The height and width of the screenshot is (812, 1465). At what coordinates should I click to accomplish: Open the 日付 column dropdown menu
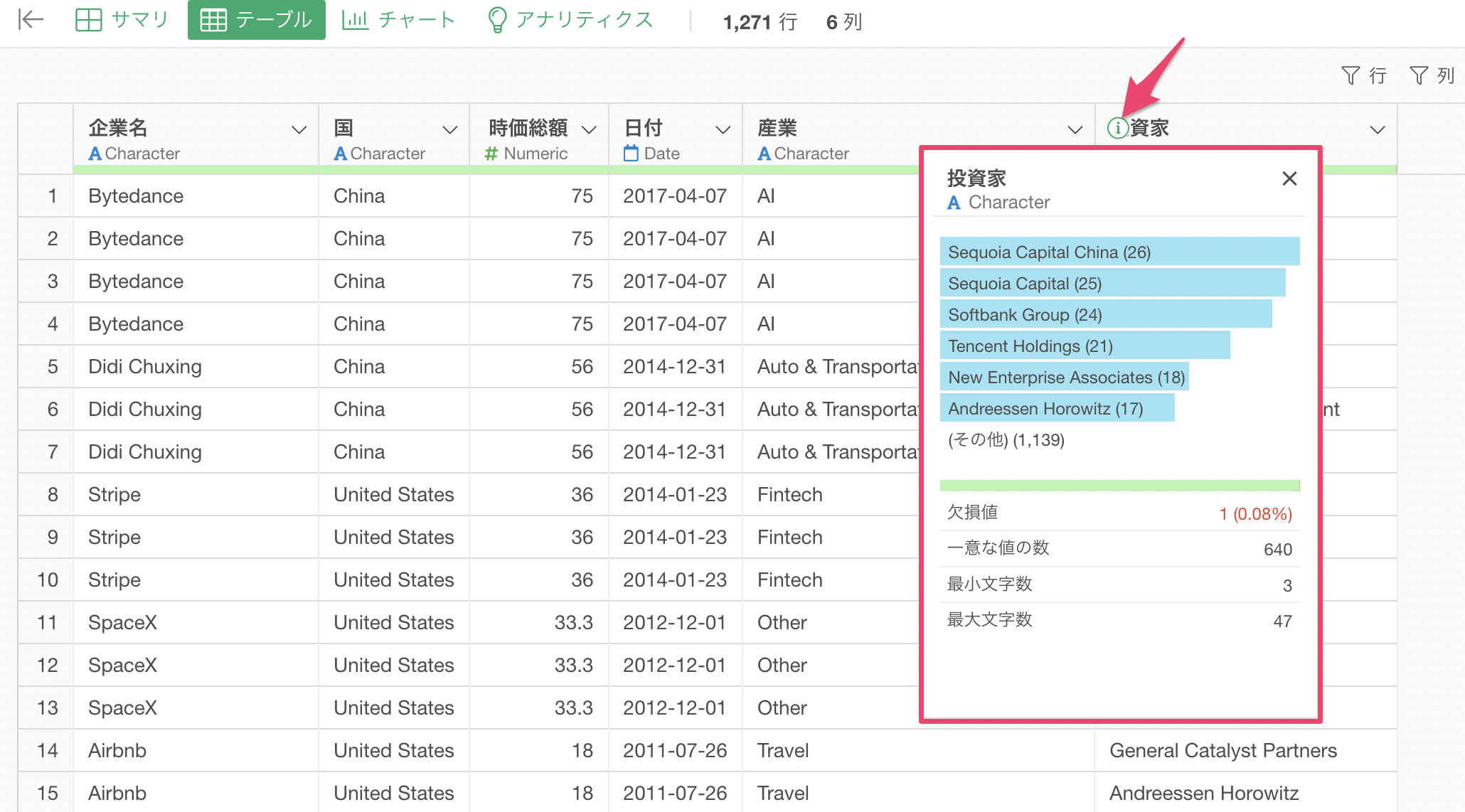coord(723,130)
